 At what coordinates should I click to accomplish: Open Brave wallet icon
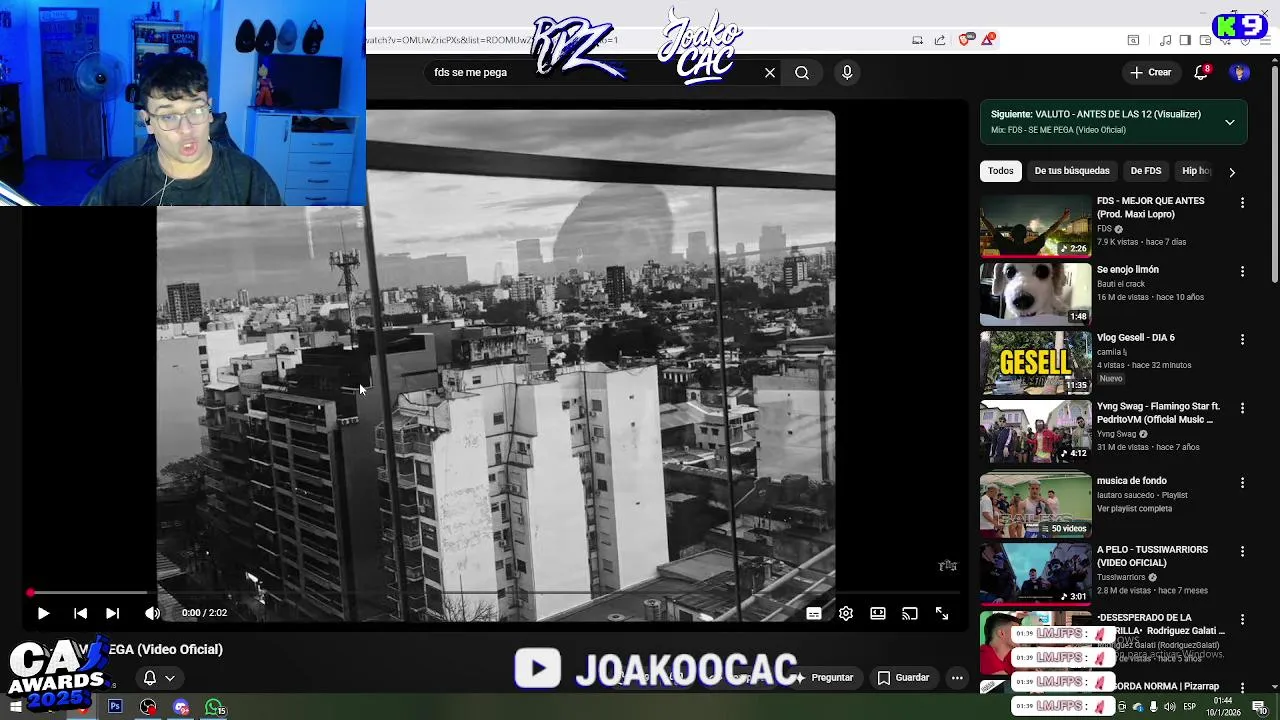[1206, 40]
